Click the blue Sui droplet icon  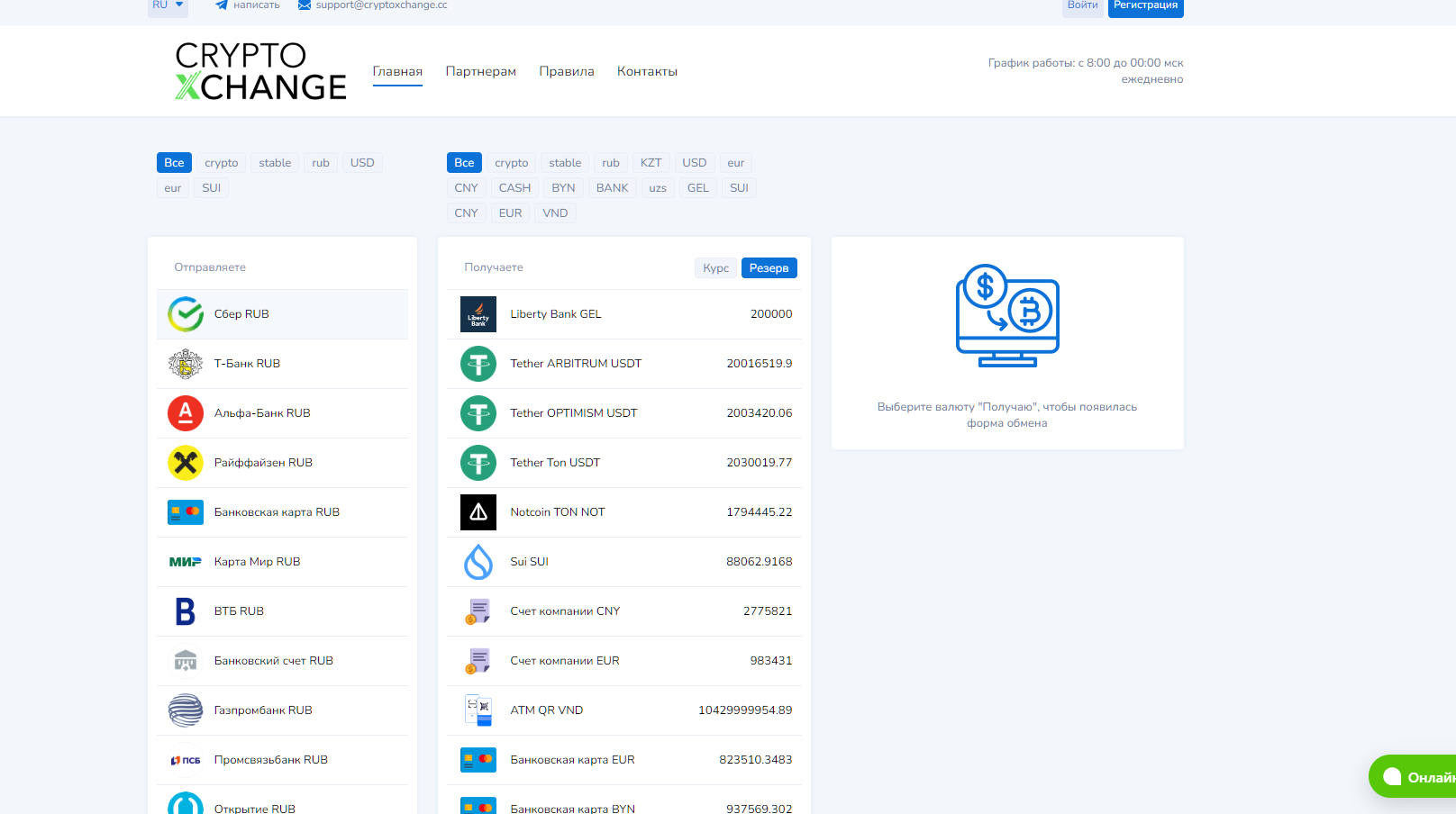[478, 562]
